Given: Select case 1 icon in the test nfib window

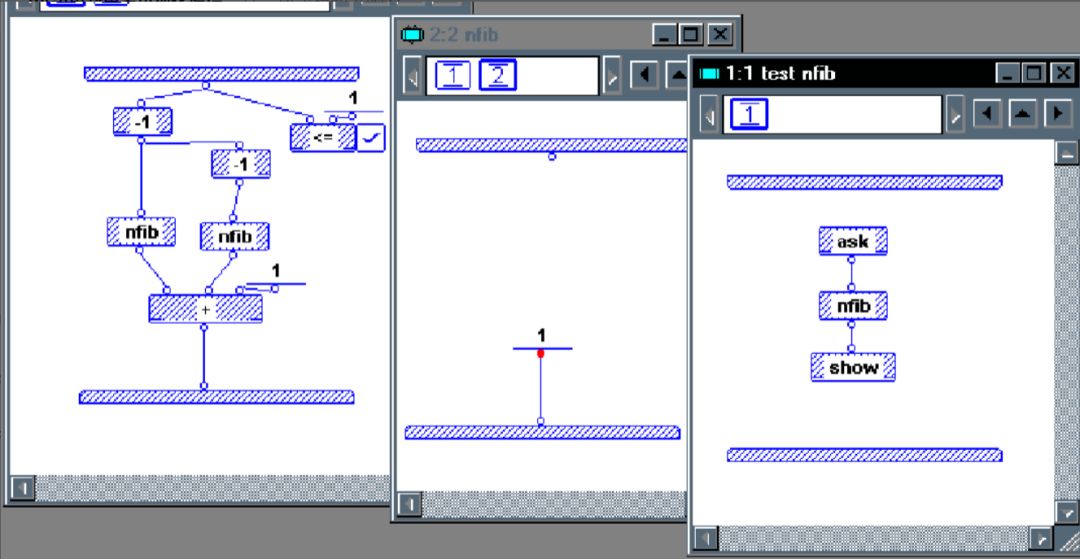Looking at the screenshot, I should click(x=749, y=114).
